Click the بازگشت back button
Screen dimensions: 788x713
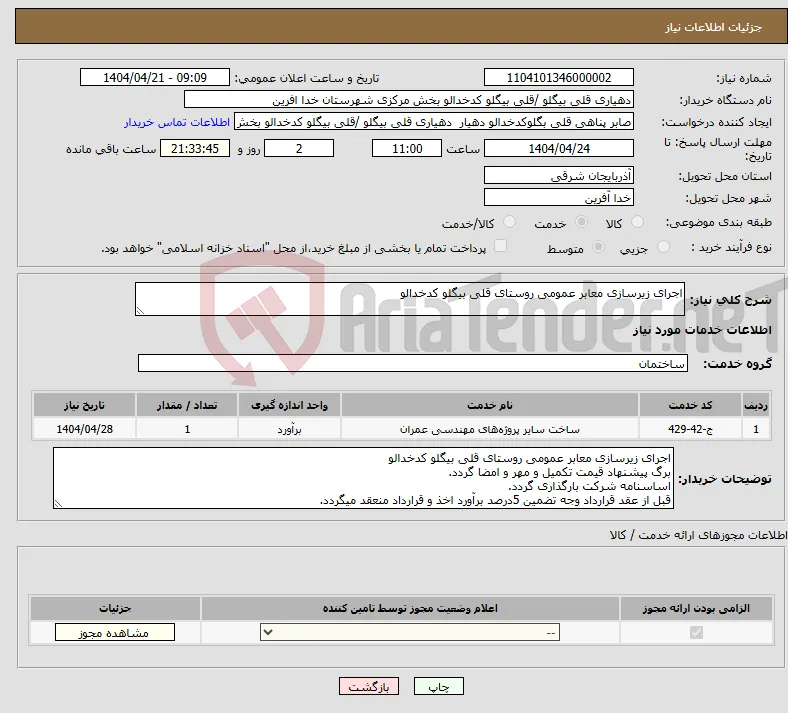[x=369, y=686]
